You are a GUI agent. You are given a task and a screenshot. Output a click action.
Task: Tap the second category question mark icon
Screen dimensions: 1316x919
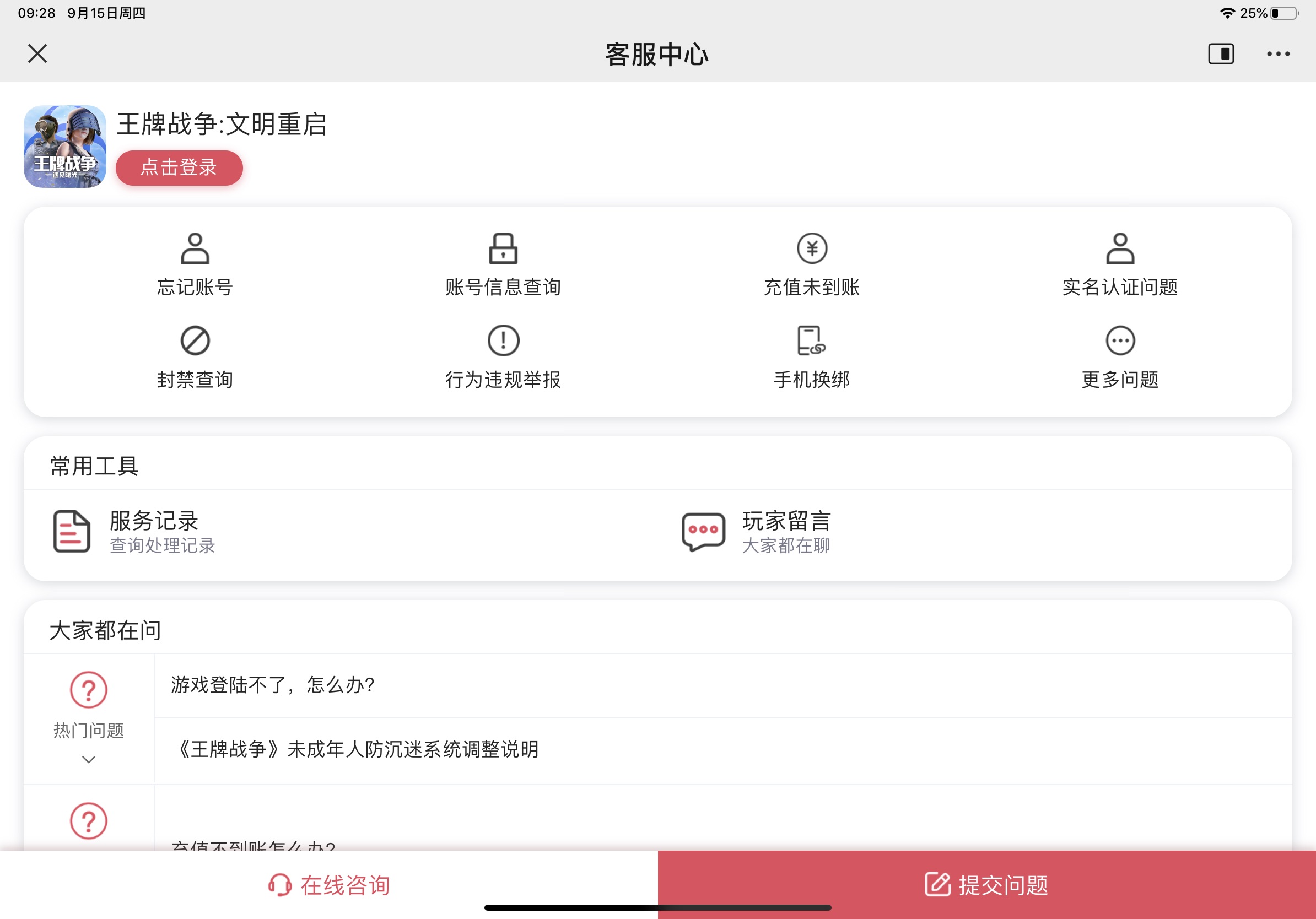[x=88, y=821]
